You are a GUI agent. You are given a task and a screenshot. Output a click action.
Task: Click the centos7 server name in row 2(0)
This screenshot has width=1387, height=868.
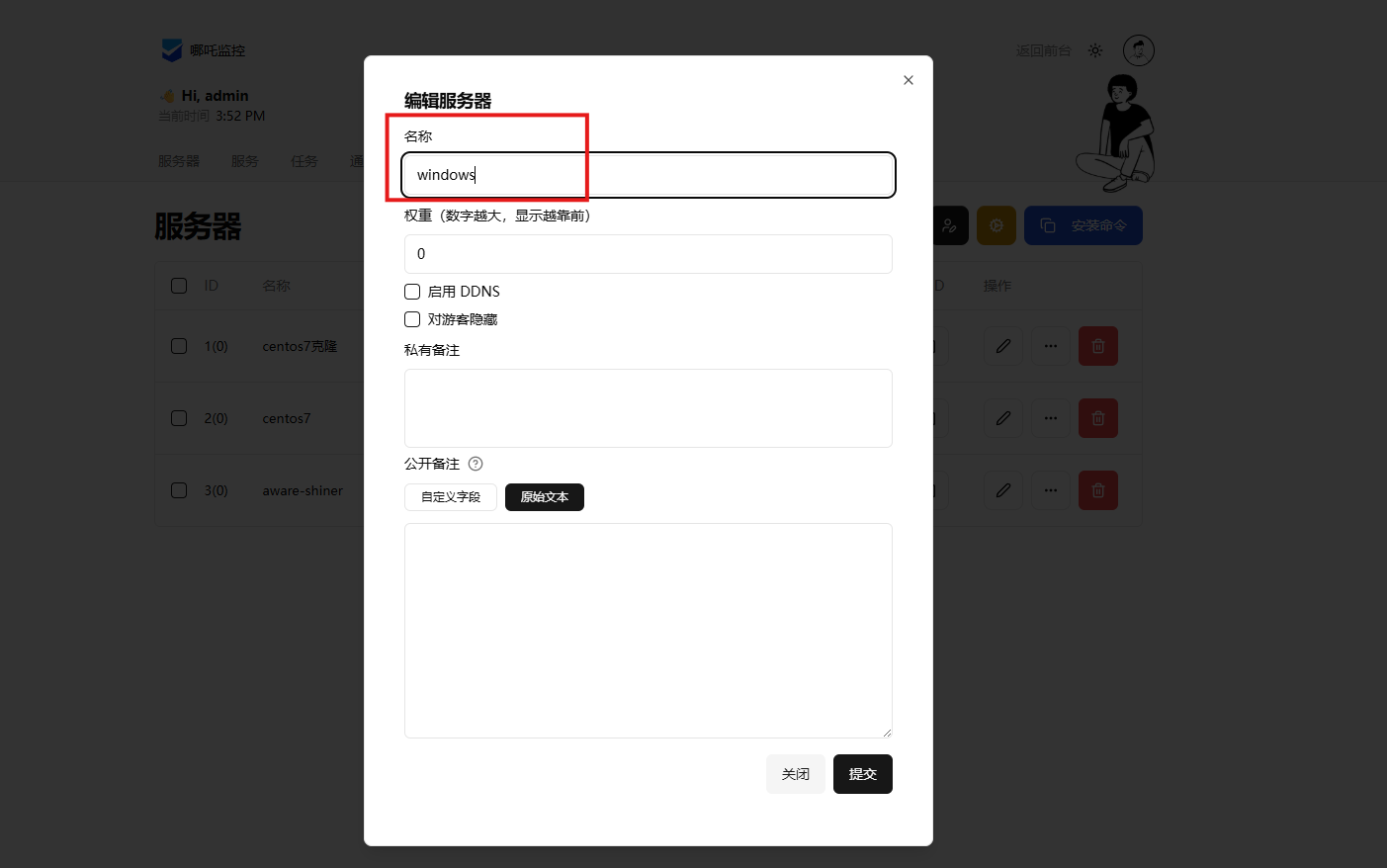287,418
